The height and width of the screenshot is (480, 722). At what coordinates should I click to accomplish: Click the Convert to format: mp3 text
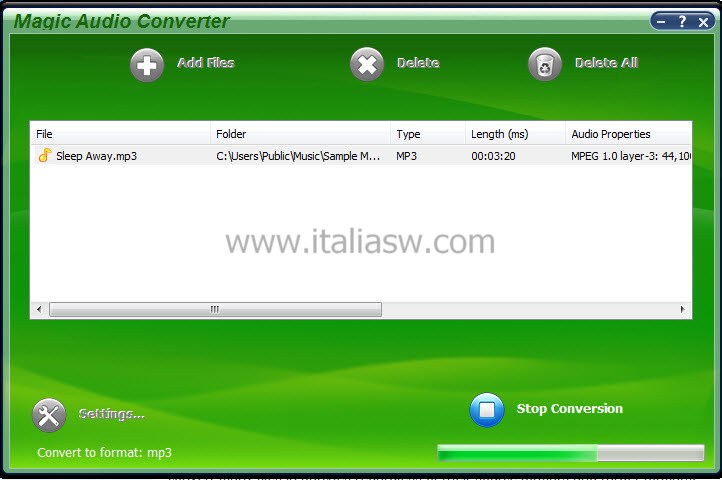(105, 453)
